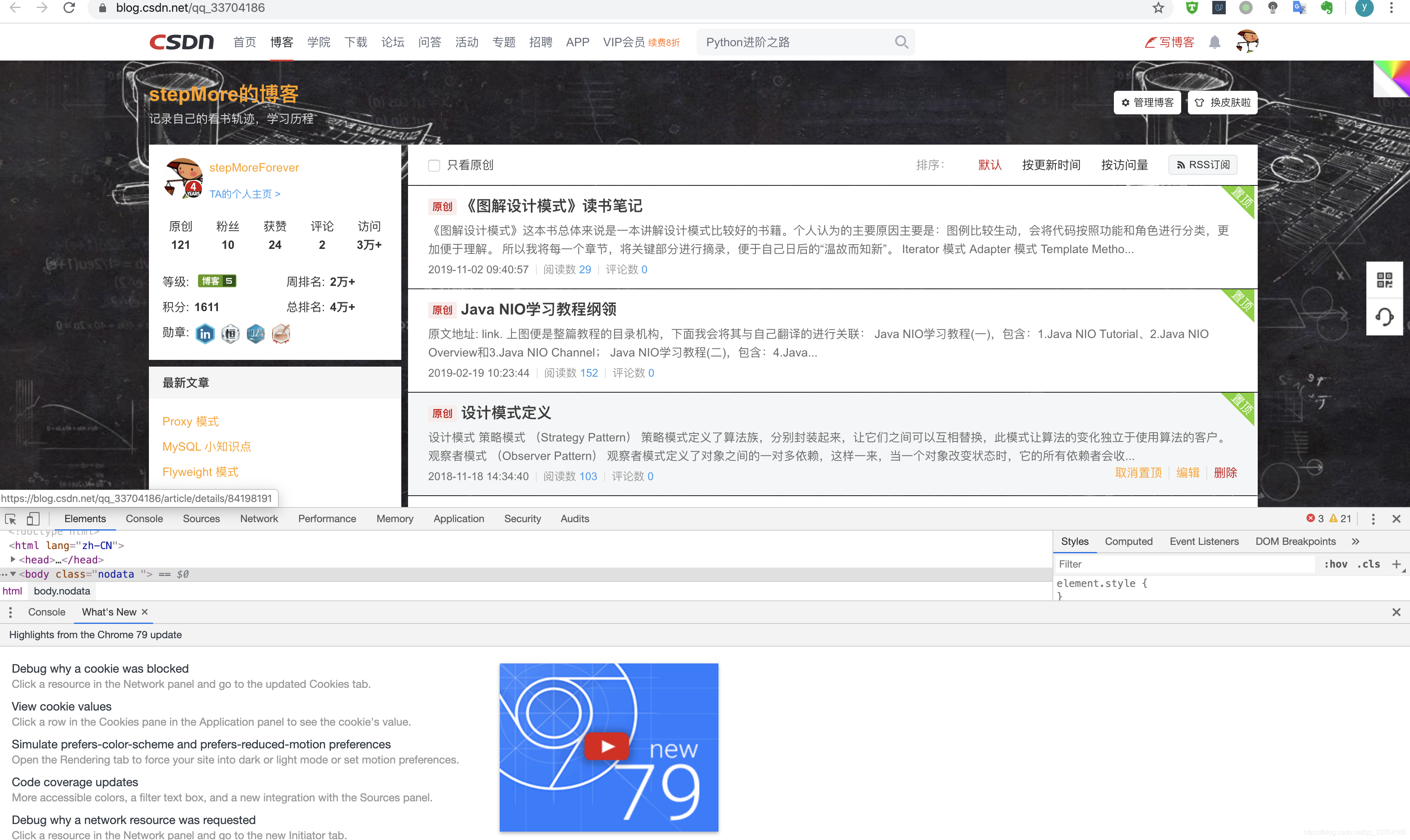
Task: Click the 管理博客 button
Action: point(1147,103)
